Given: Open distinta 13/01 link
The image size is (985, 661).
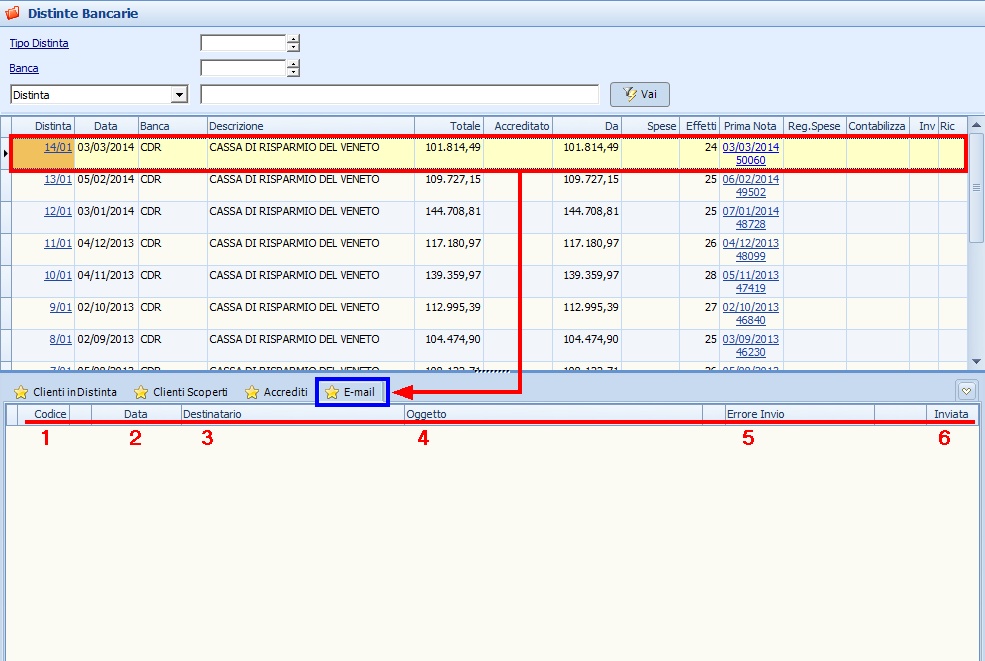Looking at the screenshot, I should tap(57, 179).
